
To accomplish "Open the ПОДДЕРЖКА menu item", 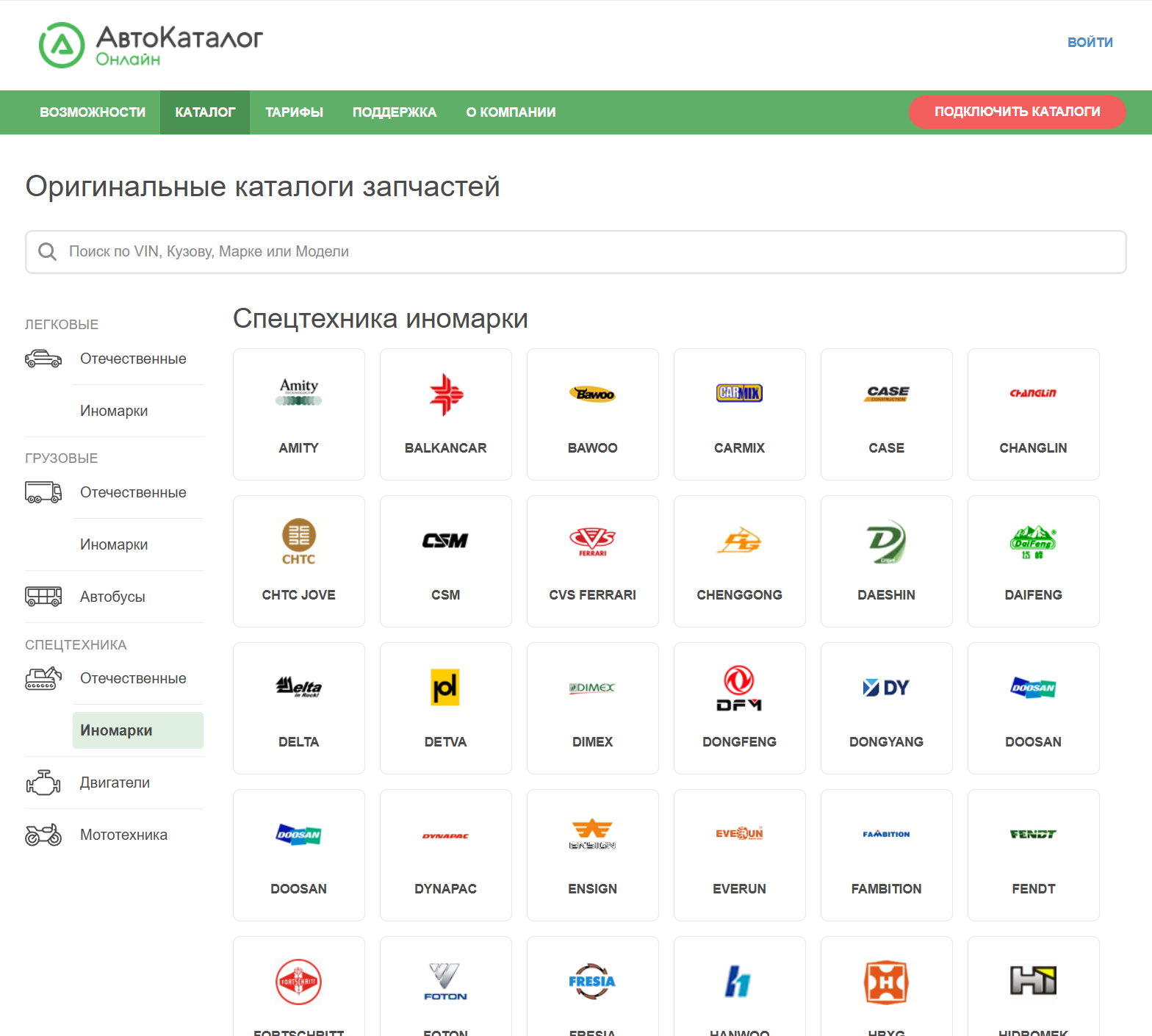I will tap(395, 112).
